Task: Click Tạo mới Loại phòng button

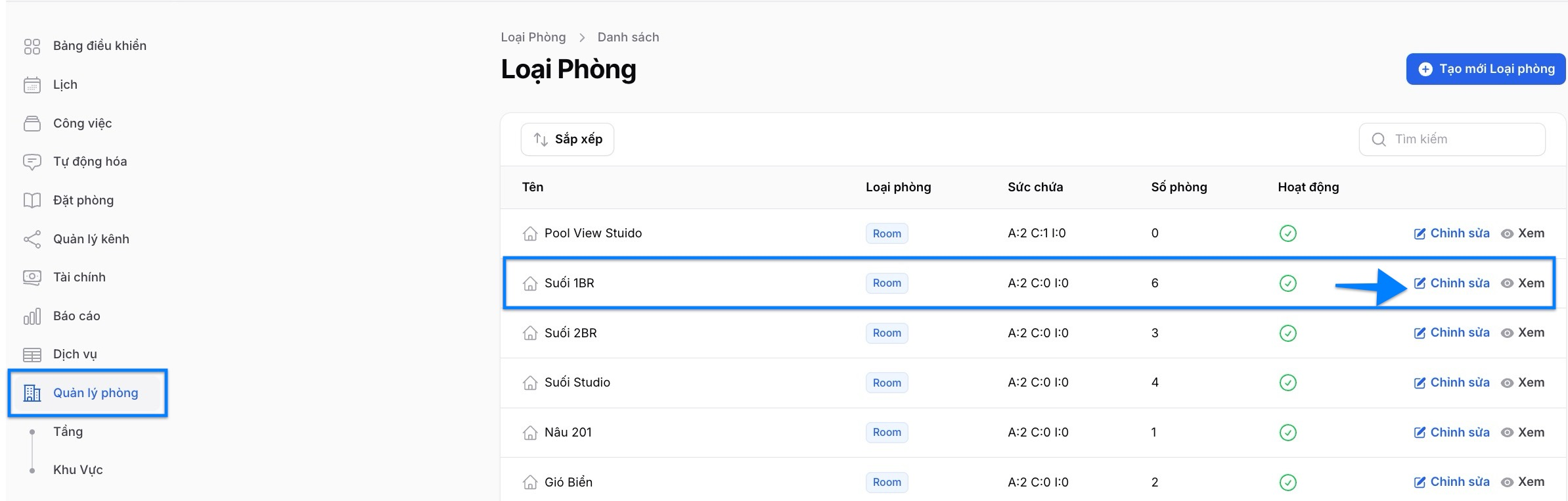Action: click(x=1485, y=69)
